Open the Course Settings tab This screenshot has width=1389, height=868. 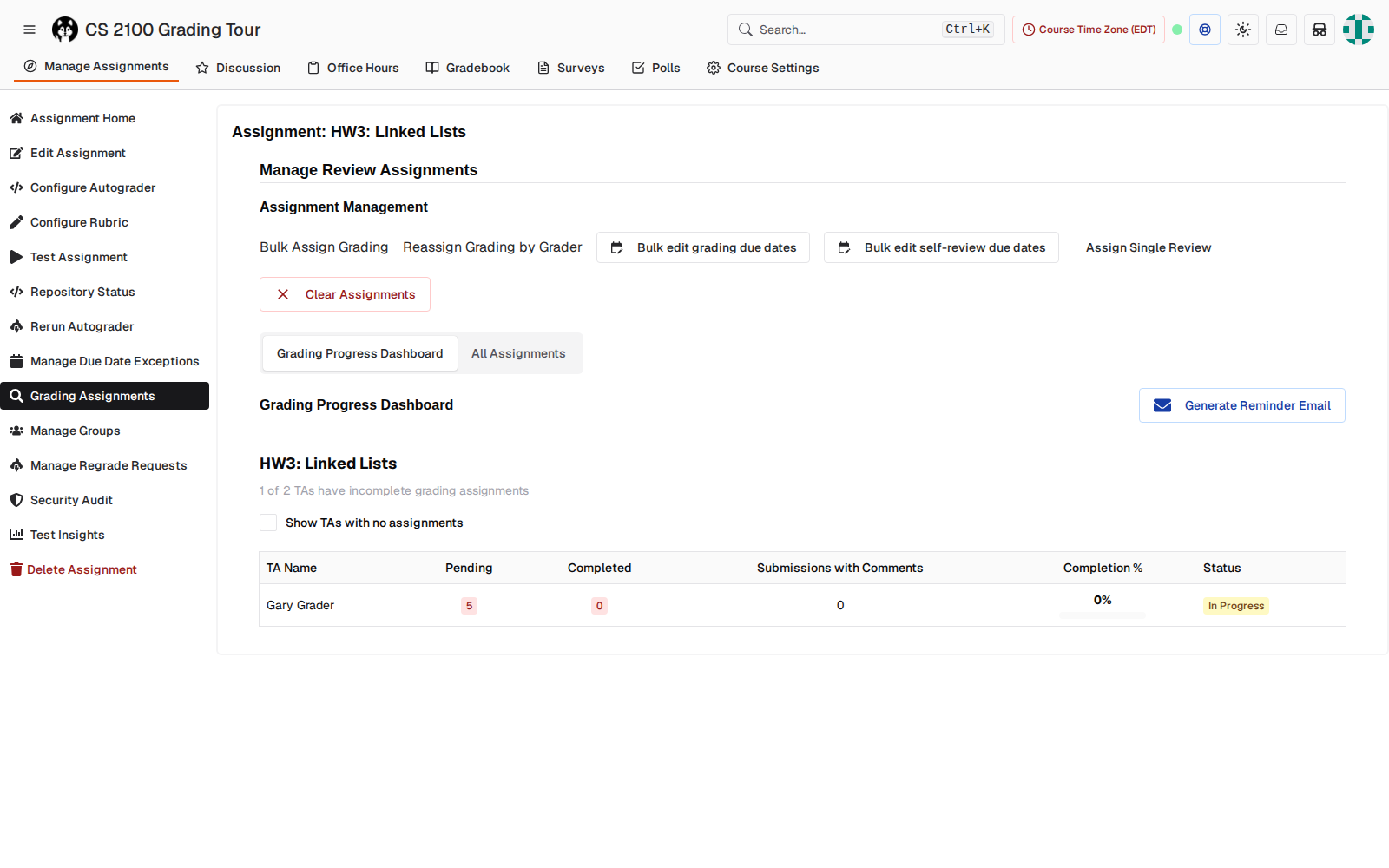click(x=762, y=68)
